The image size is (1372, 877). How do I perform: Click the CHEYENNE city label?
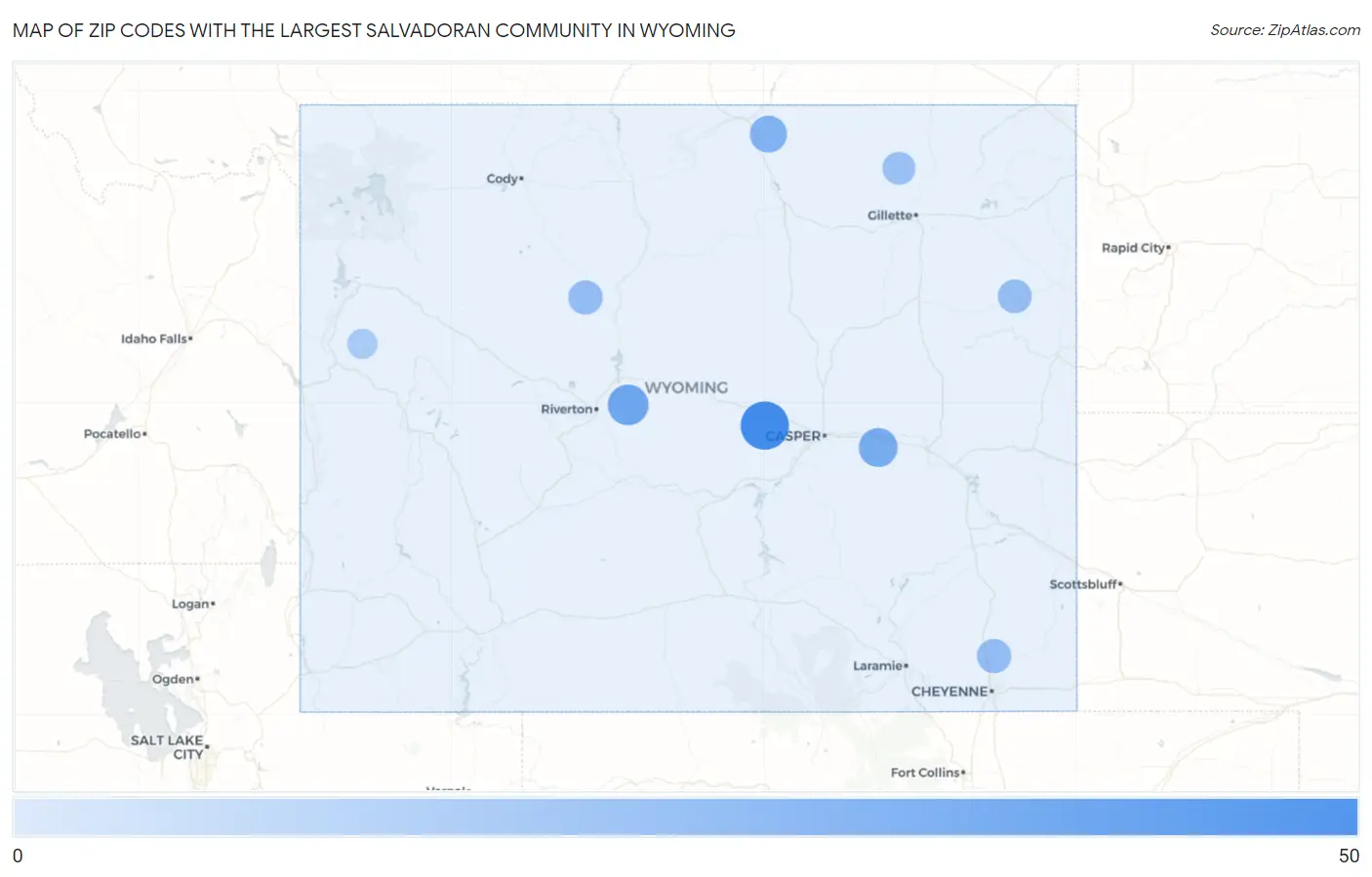pyautogui.click(x=951, y=691)
